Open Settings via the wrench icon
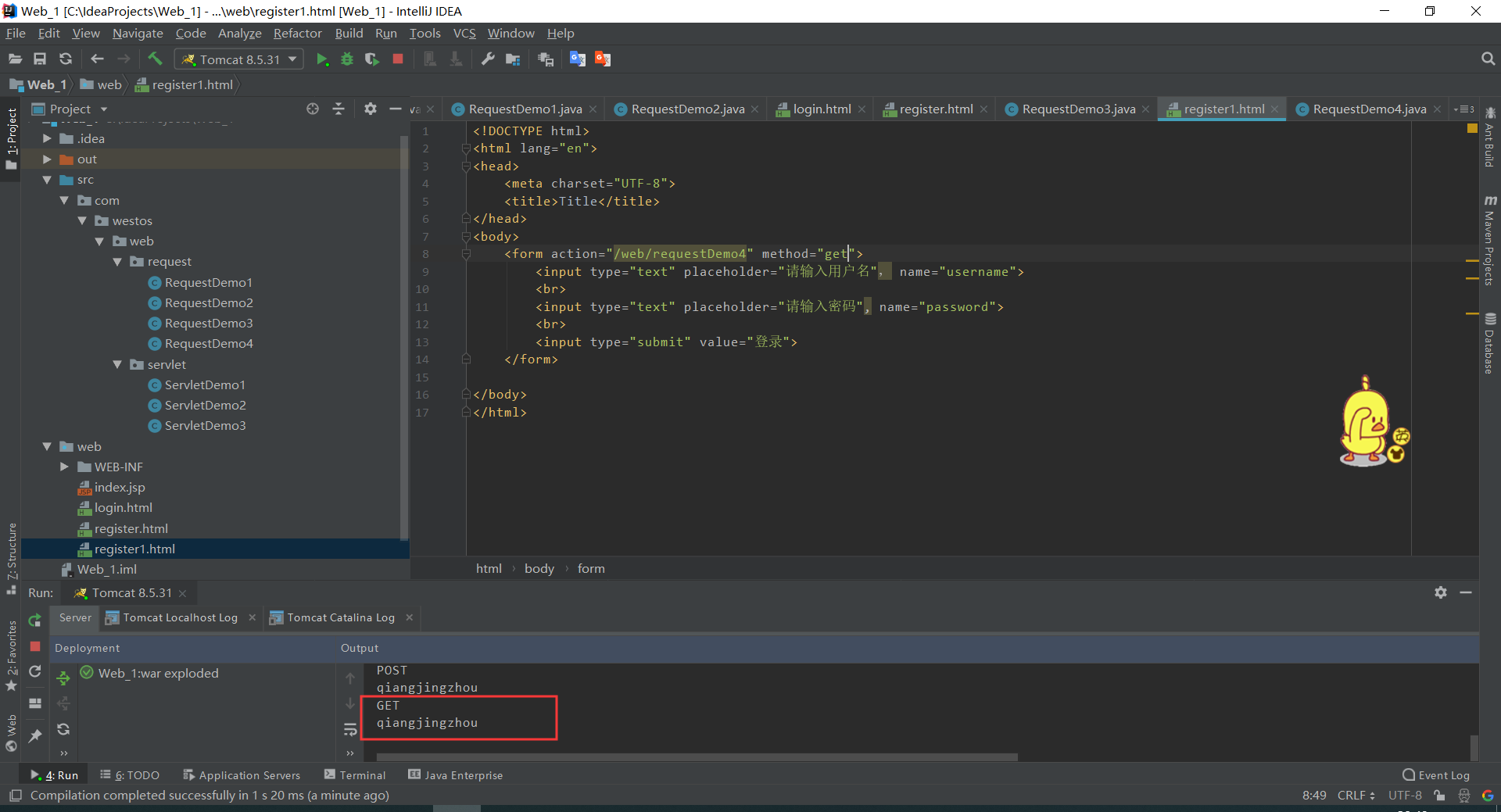 [x=488, y=59]
